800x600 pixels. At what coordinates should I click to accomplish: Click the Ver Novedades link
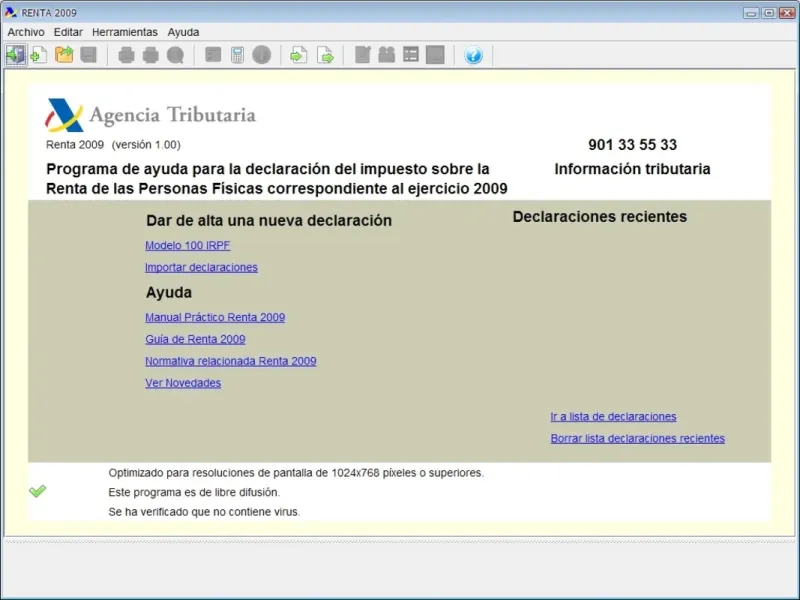tap(183, 383)
